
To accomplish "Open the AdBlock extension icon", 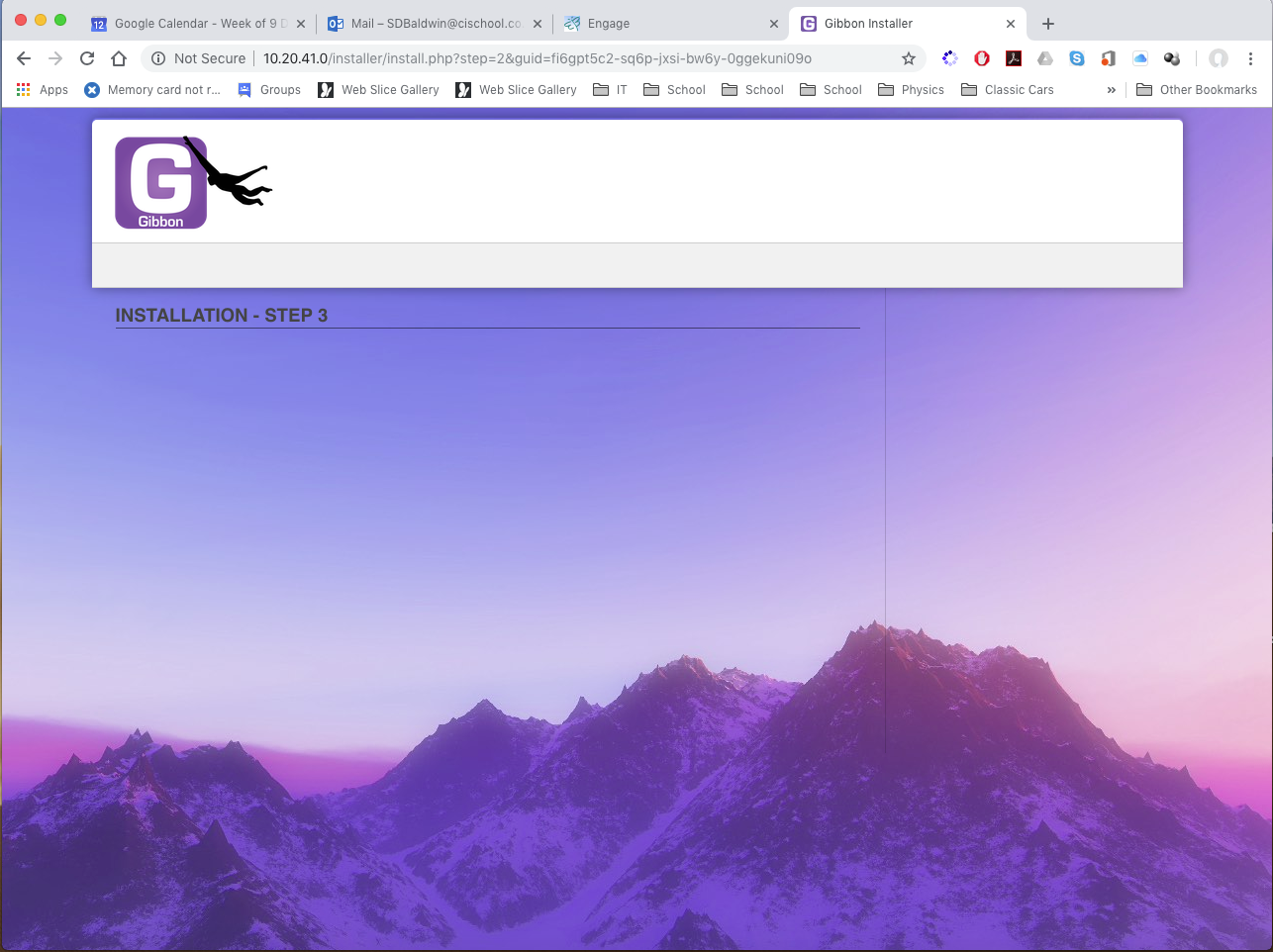I will click(982, 58).
